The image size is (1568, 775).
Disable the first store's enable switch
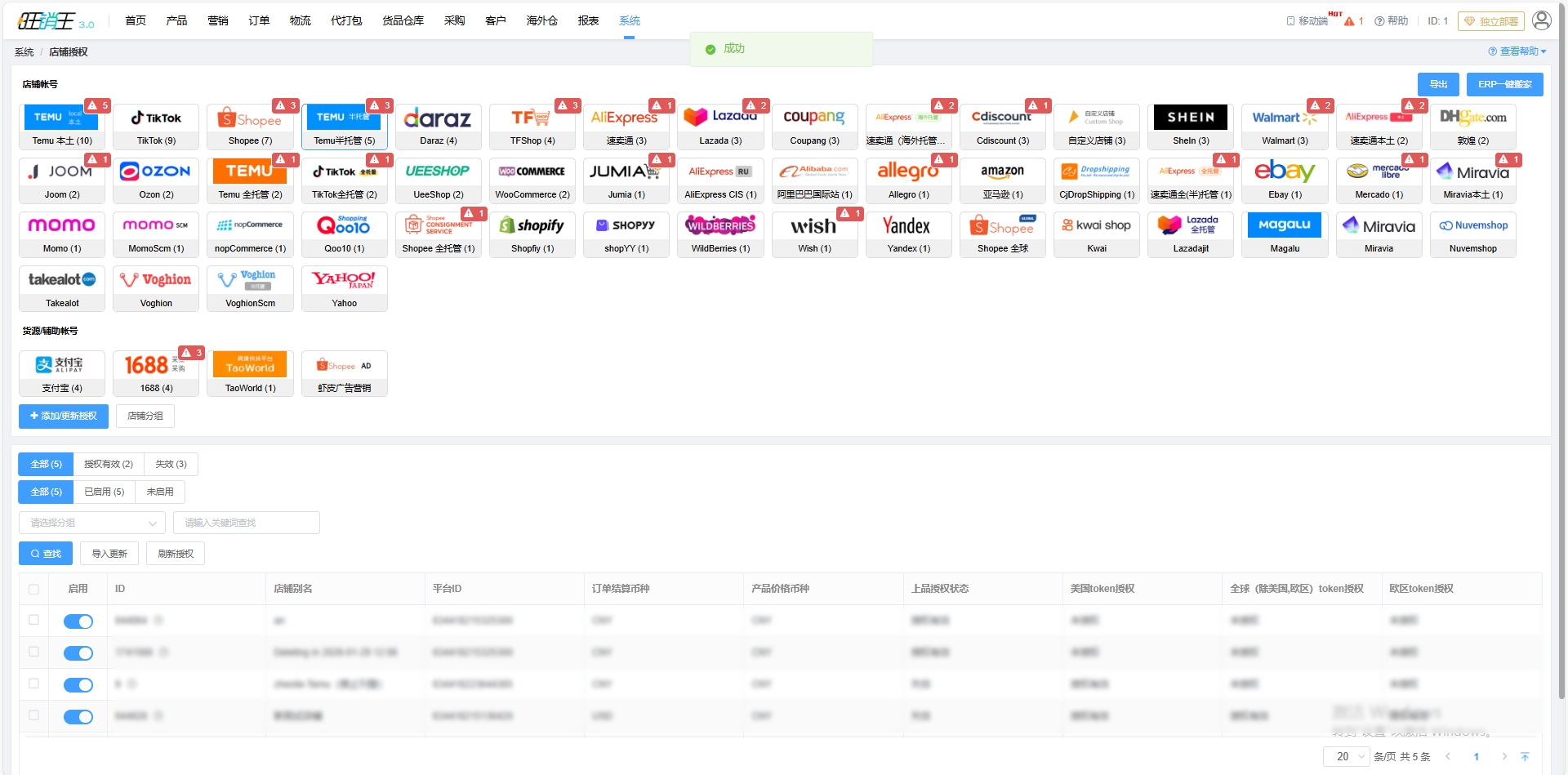point(78,621)
